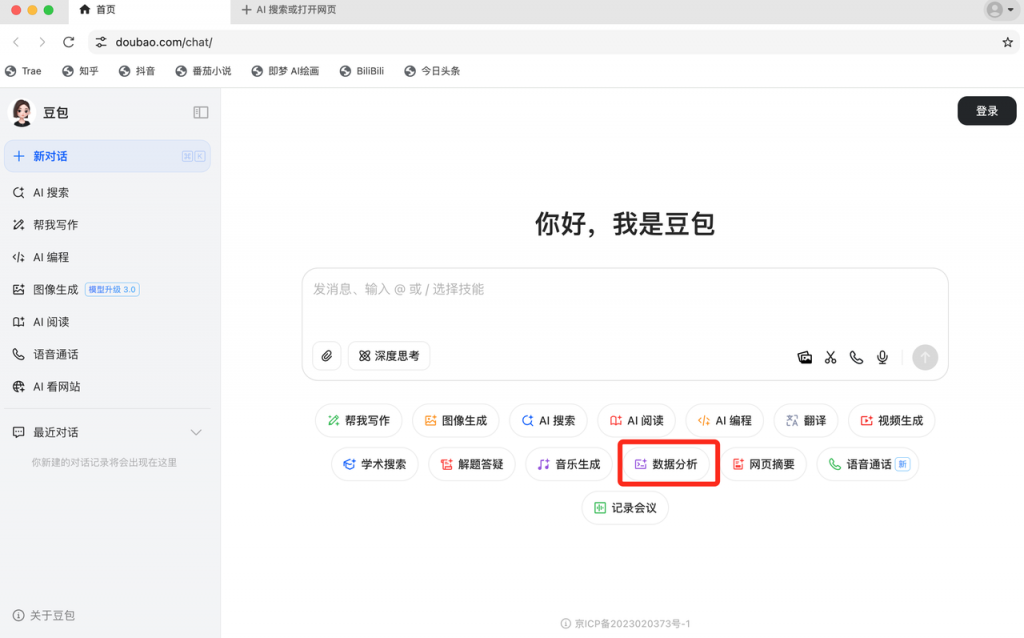The height and width of the screenshot is (638, 1024).
Task: Open new tab AI 搜索或打开网页
Action: coord(289,10)
